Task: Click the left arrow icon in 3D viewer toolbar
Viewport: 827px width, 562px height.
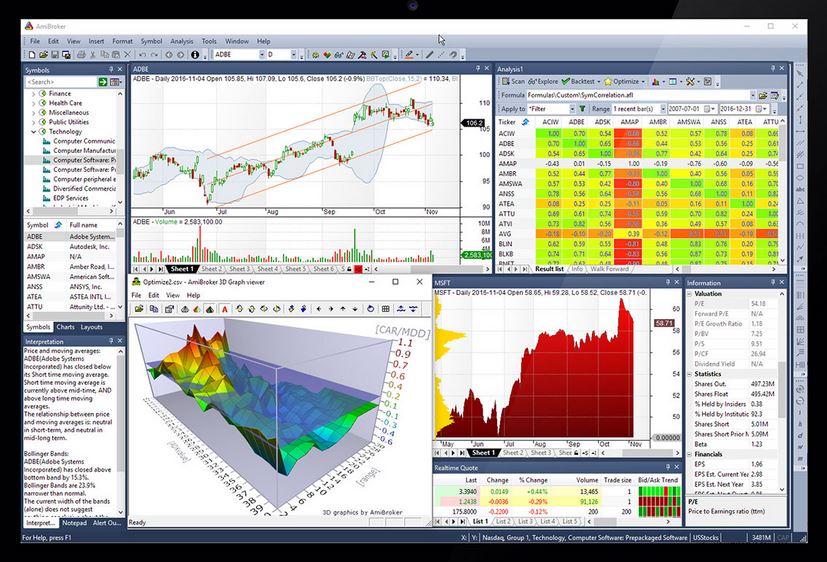Action: click(x=319, y=309)
